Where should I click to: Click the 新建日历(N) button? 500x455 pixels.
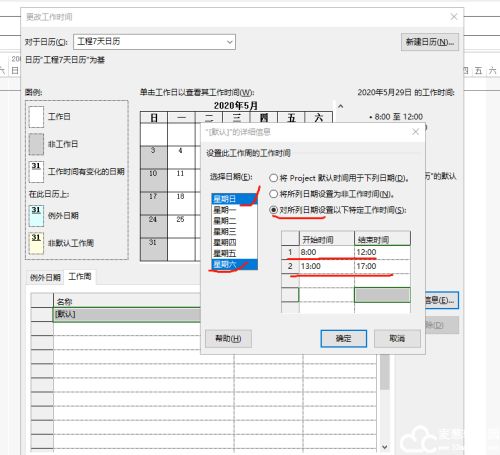pos(430,42)
